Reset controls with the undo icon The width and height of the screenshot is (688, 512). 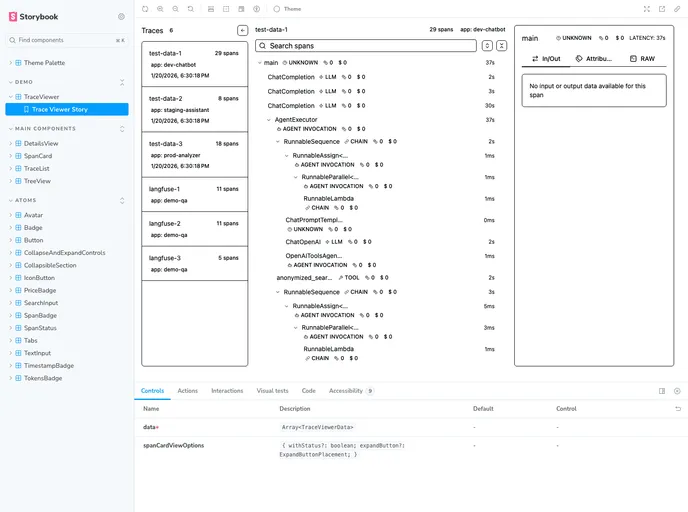point(679,409)
